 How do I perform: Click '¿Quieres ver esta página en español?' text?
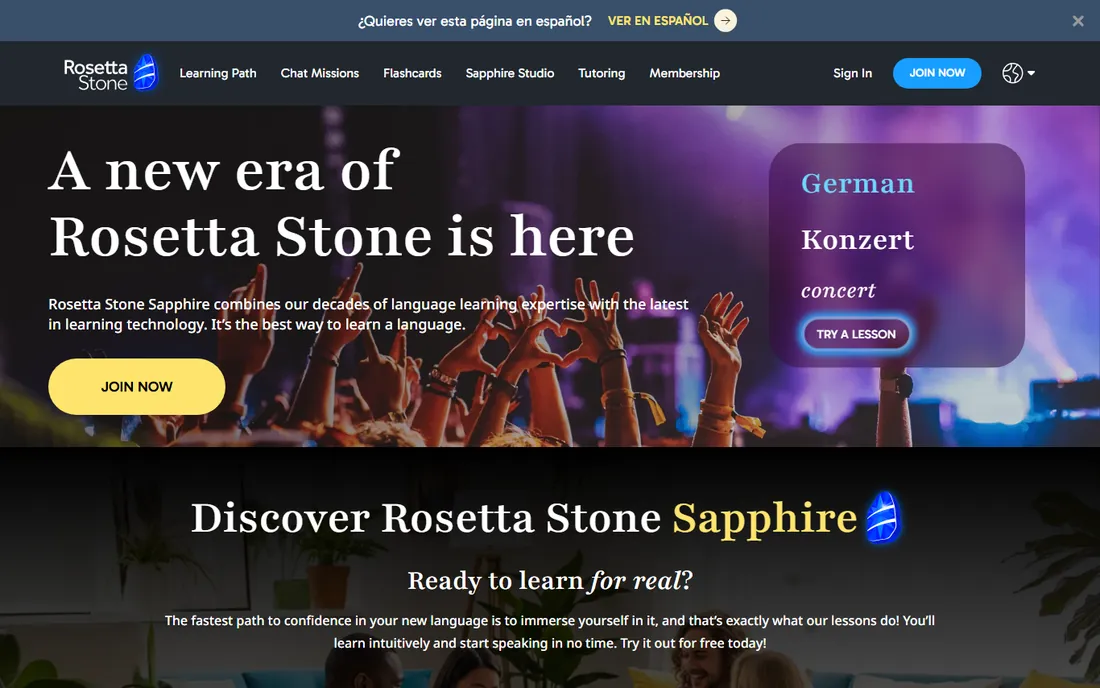(475, 21)
